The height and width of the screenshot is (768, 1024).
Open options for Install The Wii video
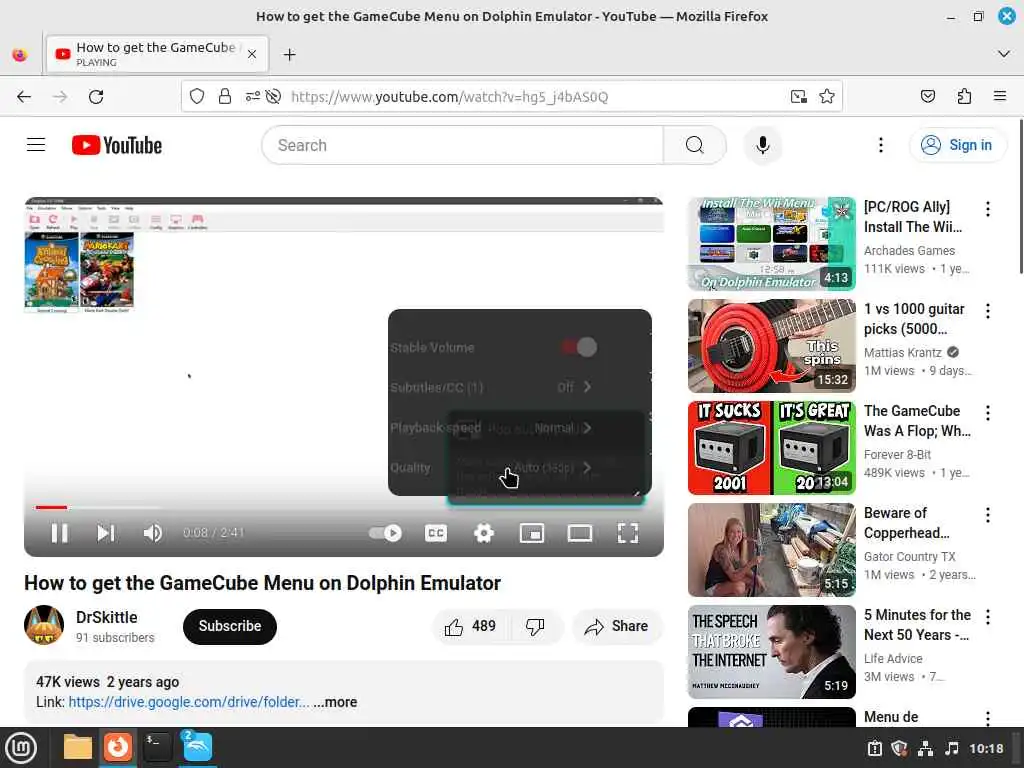[x=987, y=209]
